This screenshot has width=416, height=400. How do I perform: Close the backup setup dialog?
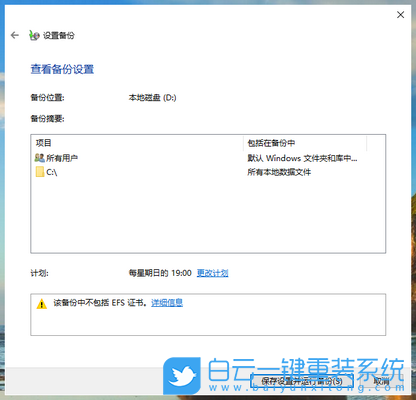[400, 15]
